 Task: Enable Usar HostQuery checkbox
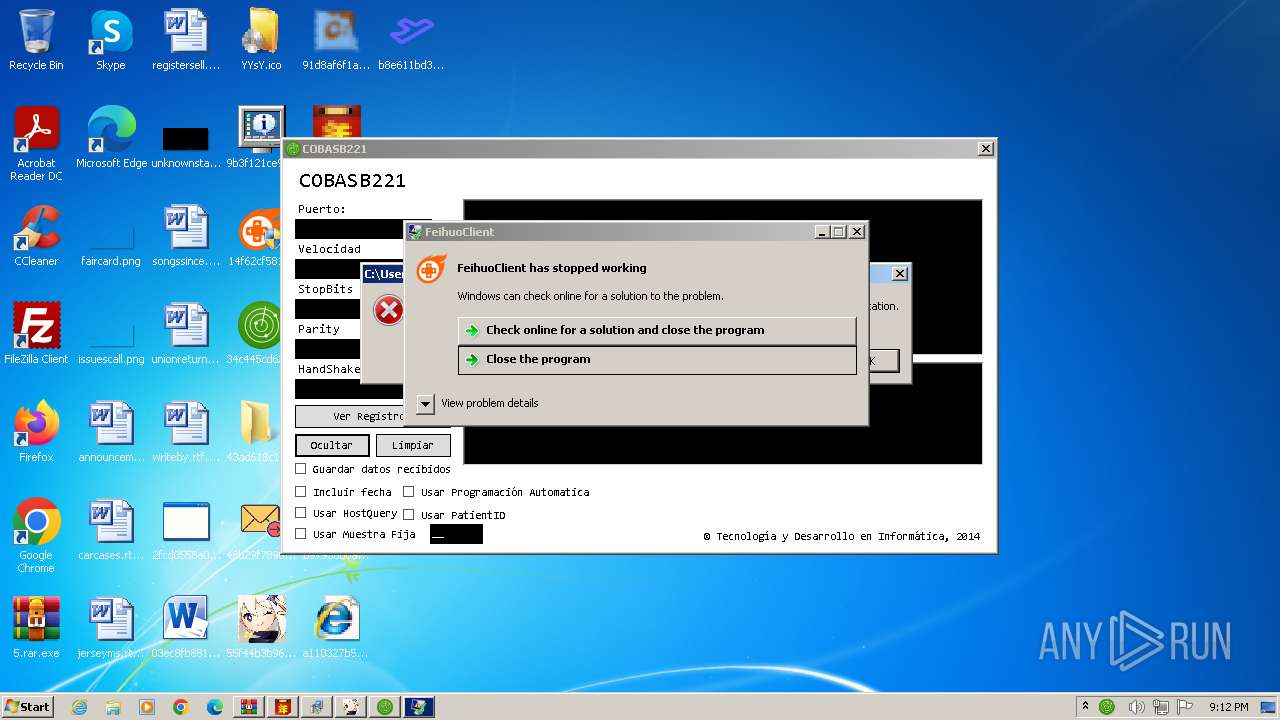coord(301,513)
